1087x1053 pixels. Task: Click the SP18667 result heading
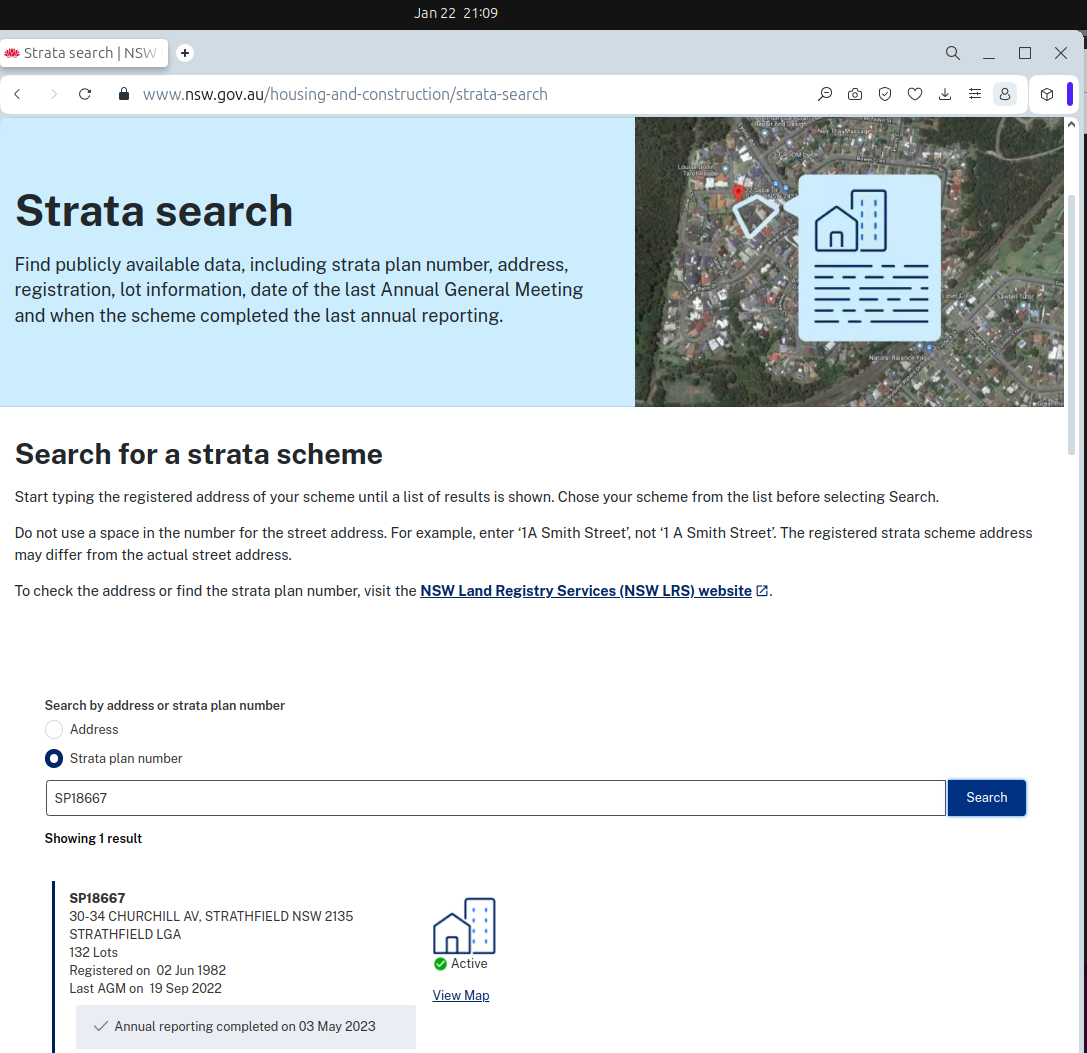coord(97,898)
